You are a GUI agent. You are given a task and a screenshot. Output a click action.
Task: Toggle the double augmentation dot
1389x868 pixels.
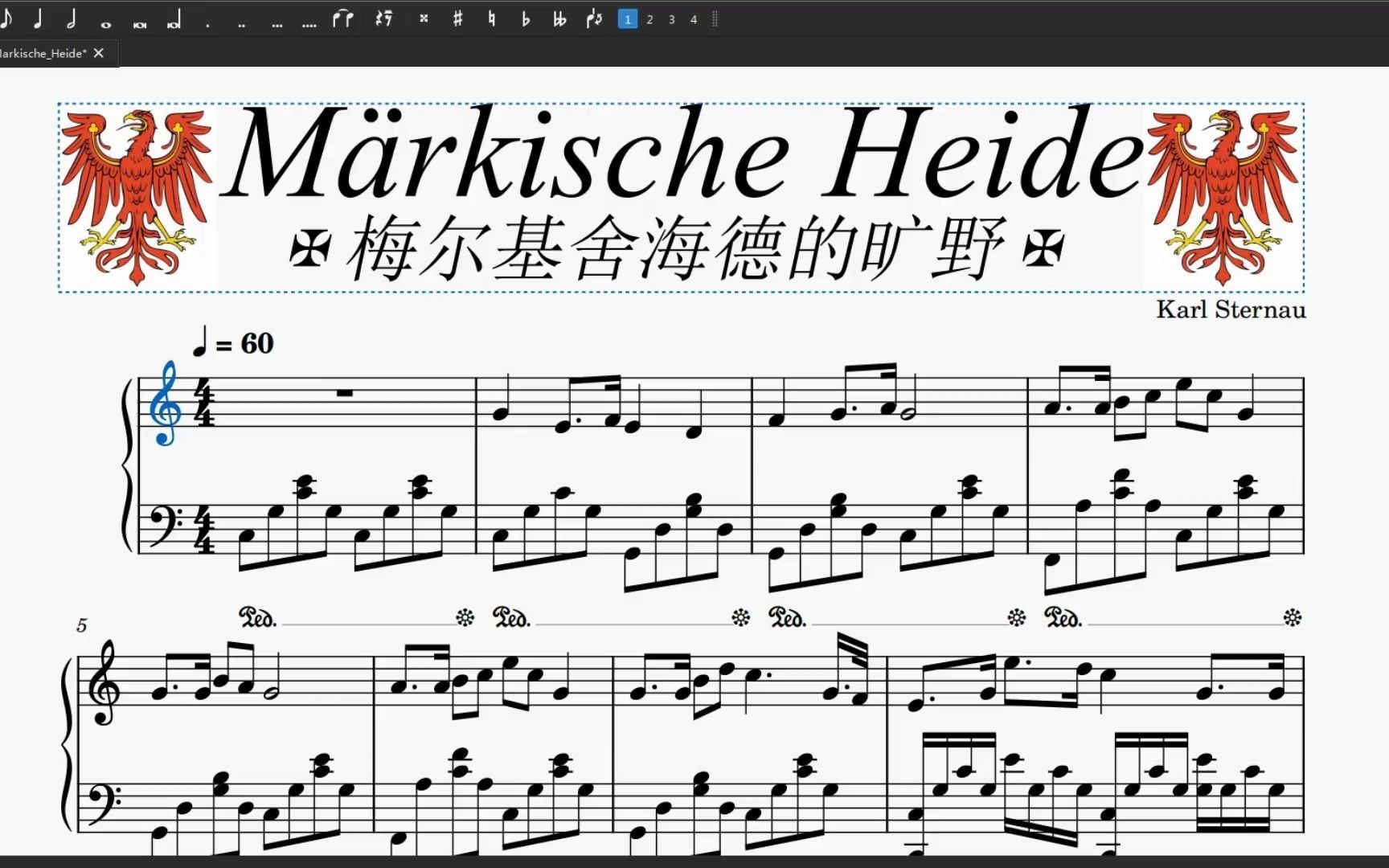tap(241, 26)
